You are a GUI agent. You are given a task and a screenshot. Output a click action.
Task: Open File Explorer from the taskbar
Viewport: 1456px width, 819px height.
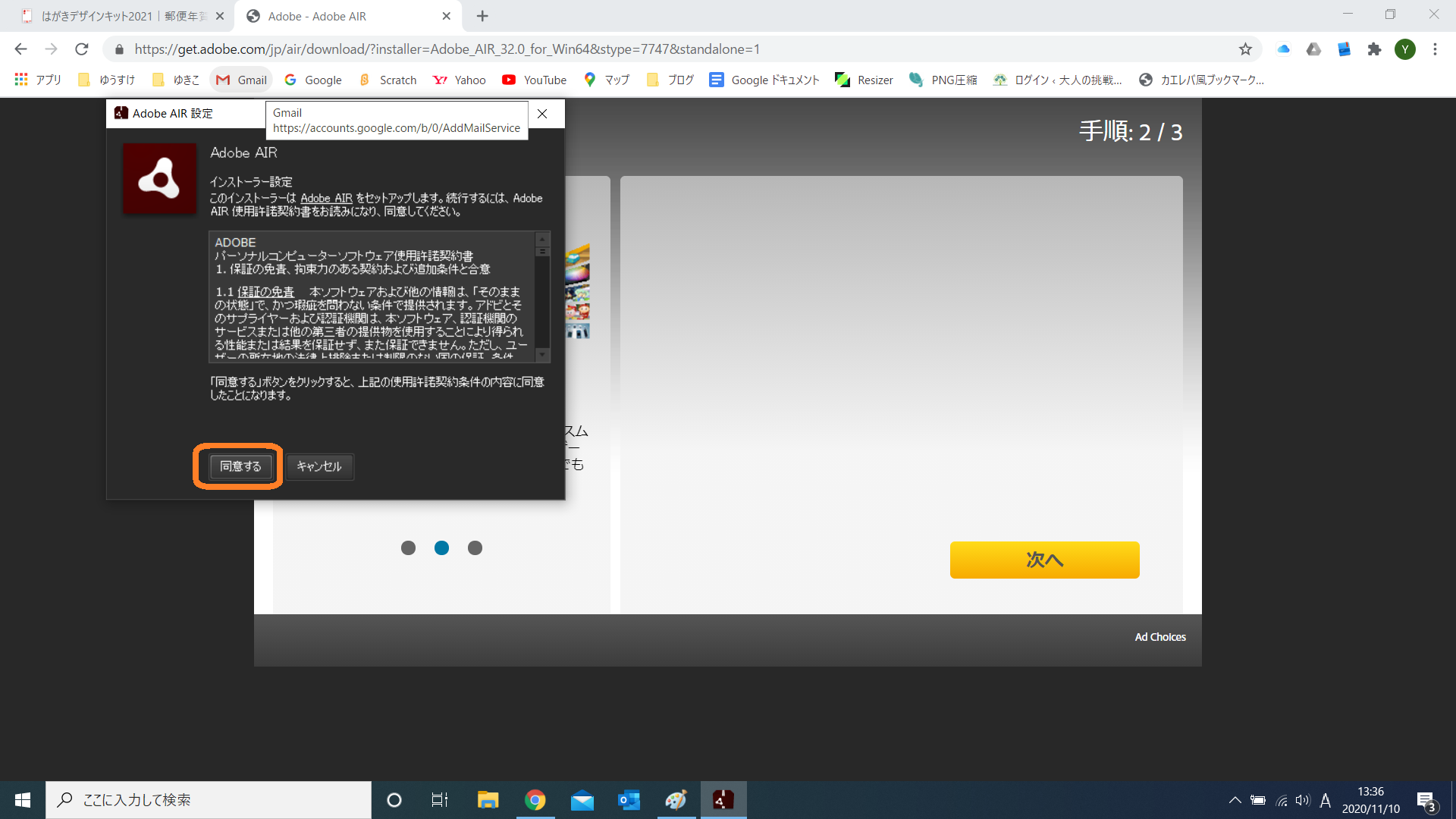tap(488, 800)
